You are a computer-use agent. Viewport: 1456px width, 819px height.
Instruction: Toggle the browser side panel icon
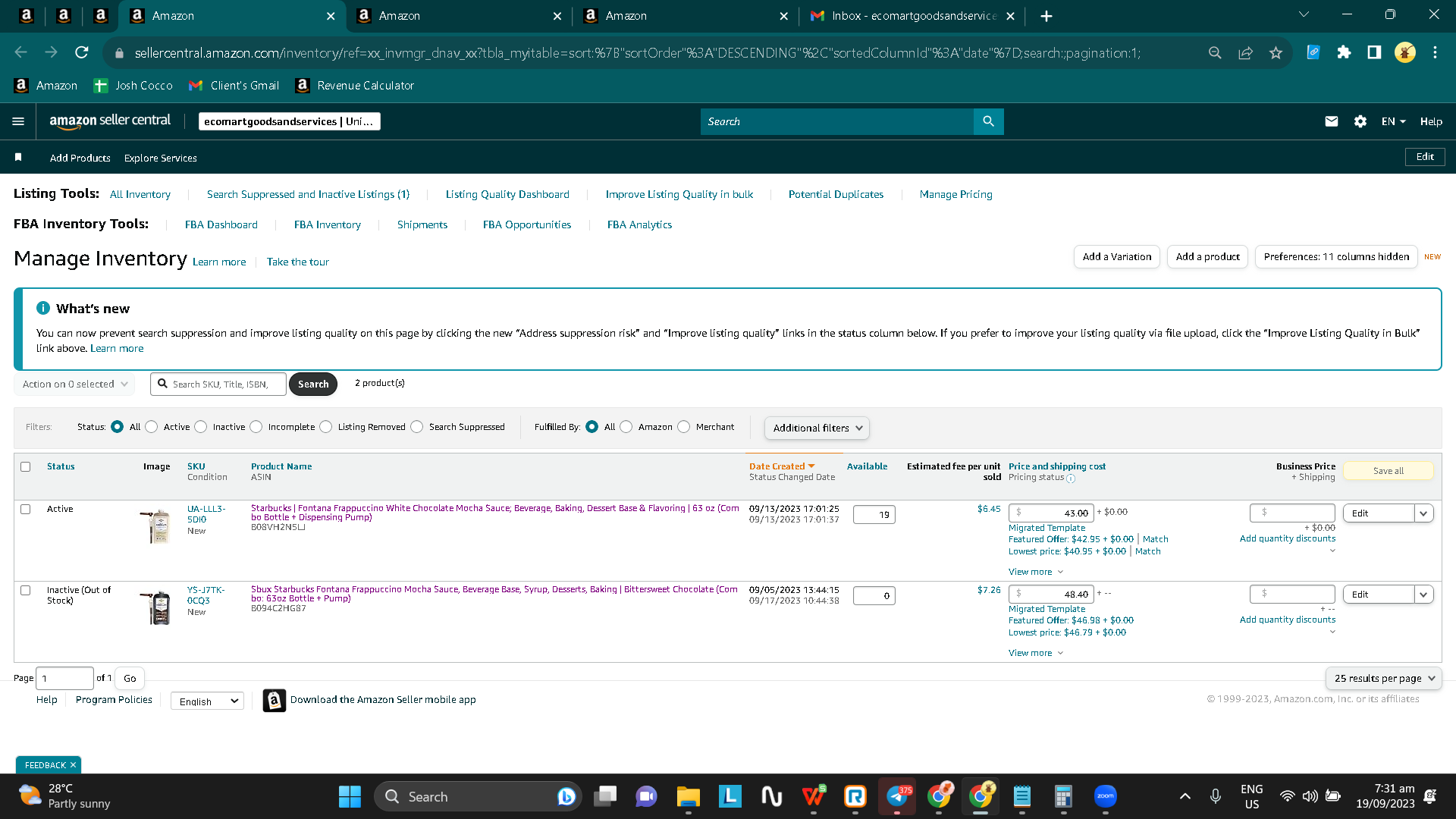pos(1374,52)
